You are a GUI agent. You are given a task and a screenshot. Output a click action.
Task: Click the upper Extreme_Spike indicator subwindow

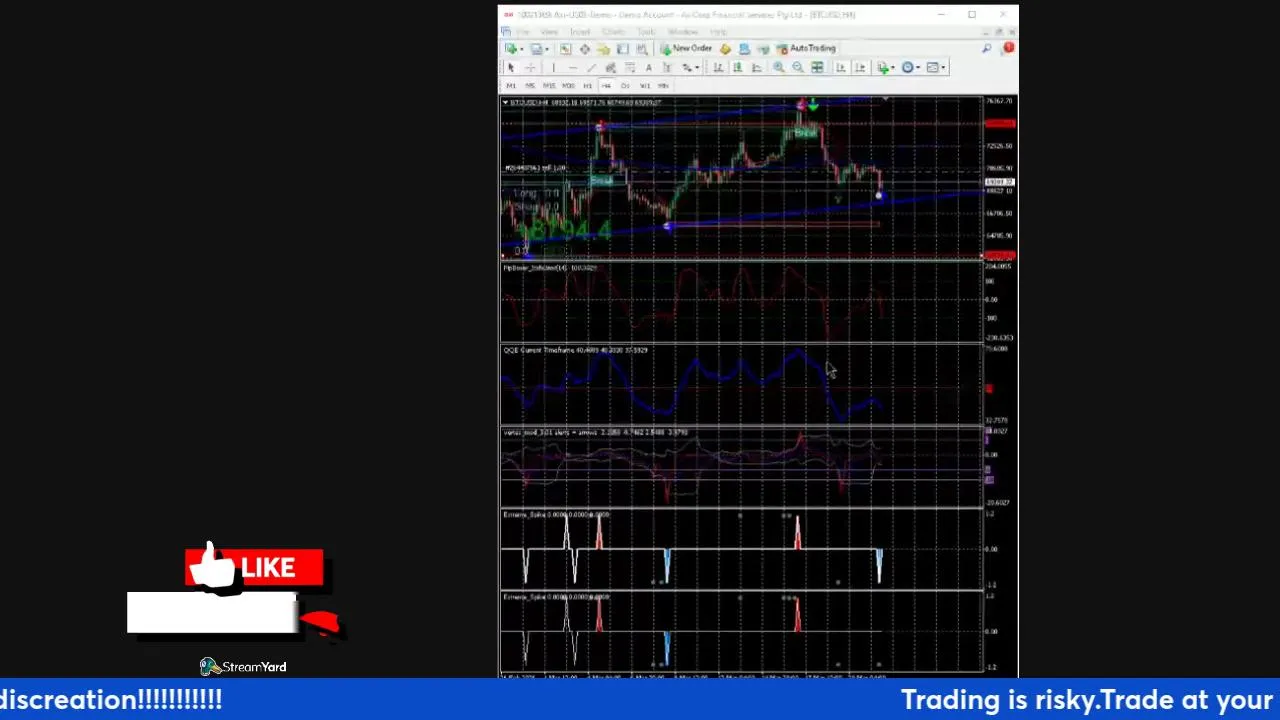tap(741, 549)
